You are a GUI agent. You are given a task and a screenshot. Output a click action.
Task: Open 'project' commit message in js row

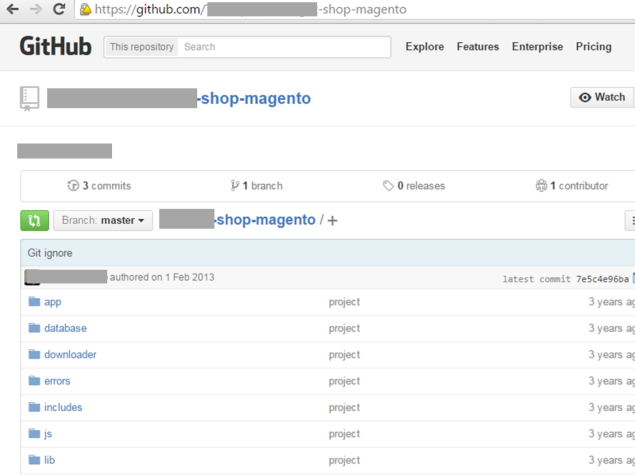[344, 434]
